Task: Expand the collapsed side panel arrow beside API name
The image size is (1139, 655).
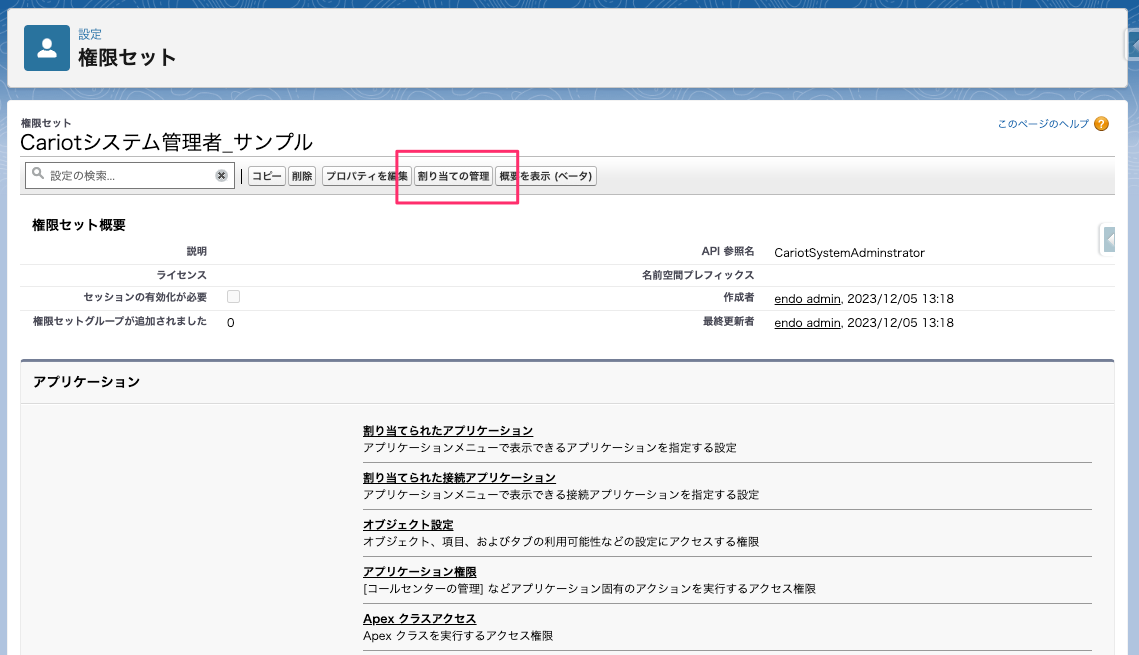Action: tap(1108, 239)
